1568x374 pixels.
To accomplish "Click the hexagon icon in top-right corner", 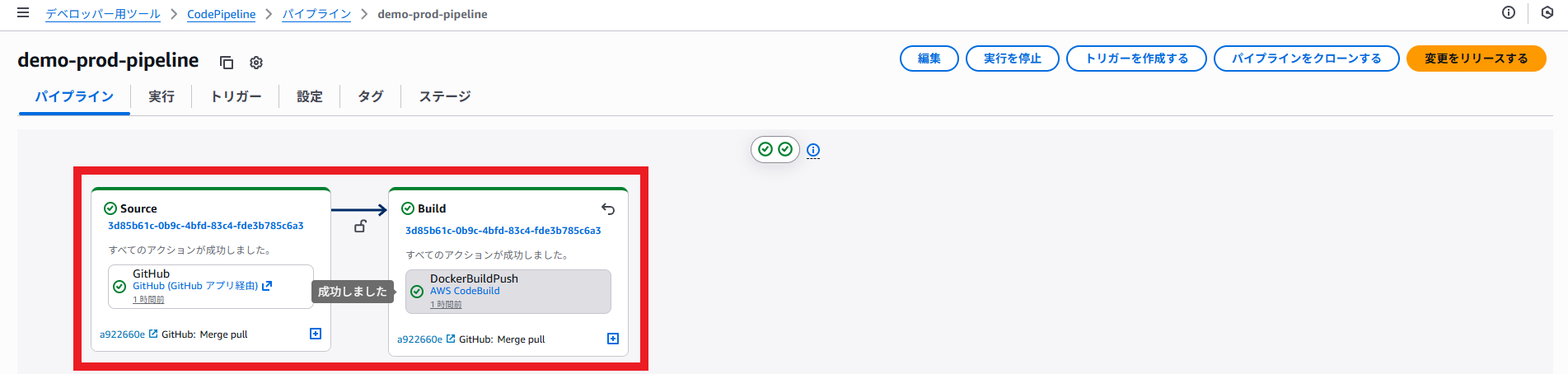I will pos(1547,12).
